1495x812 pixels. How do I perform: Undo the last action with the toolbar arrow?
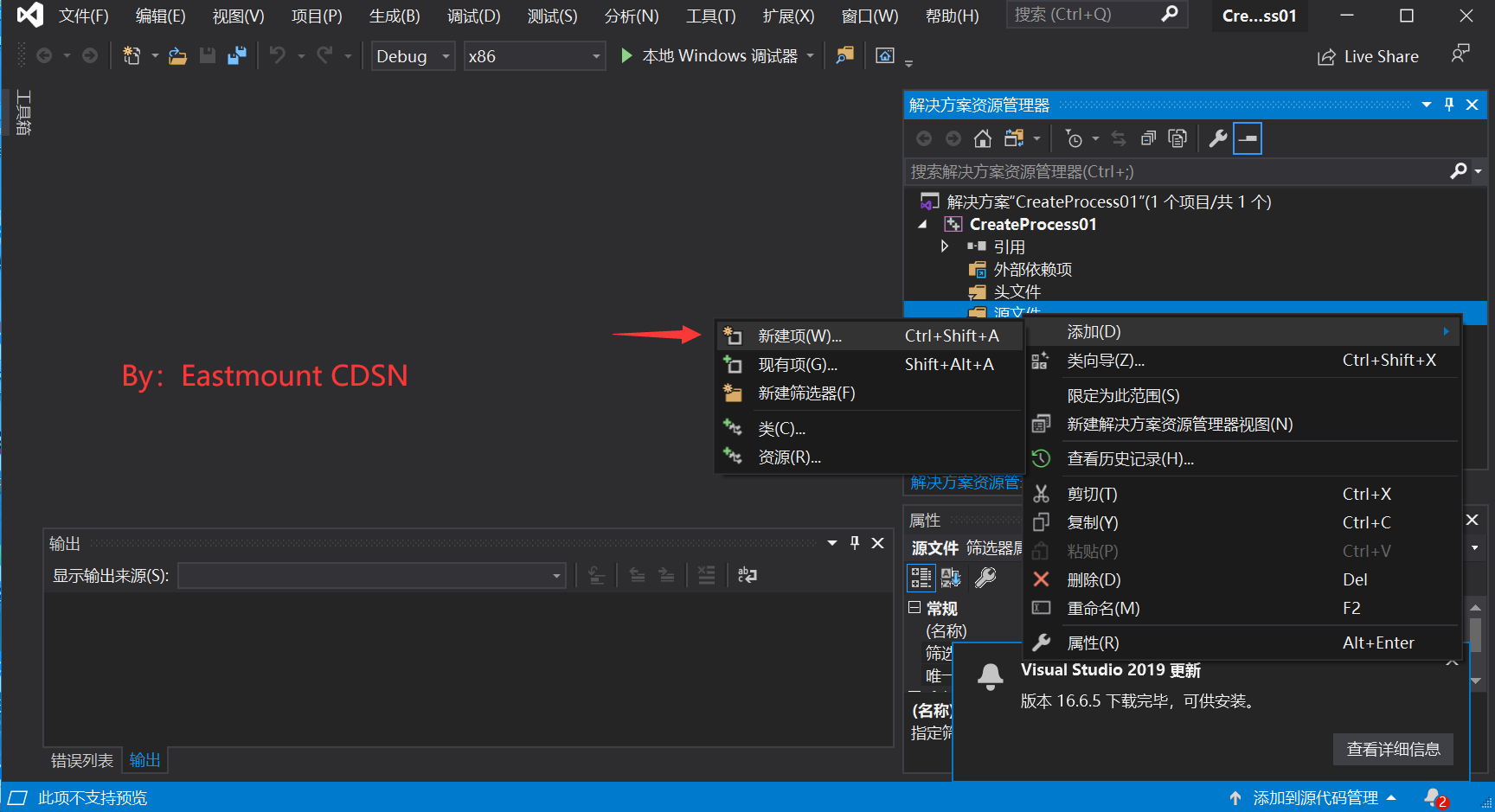[278, 56]
